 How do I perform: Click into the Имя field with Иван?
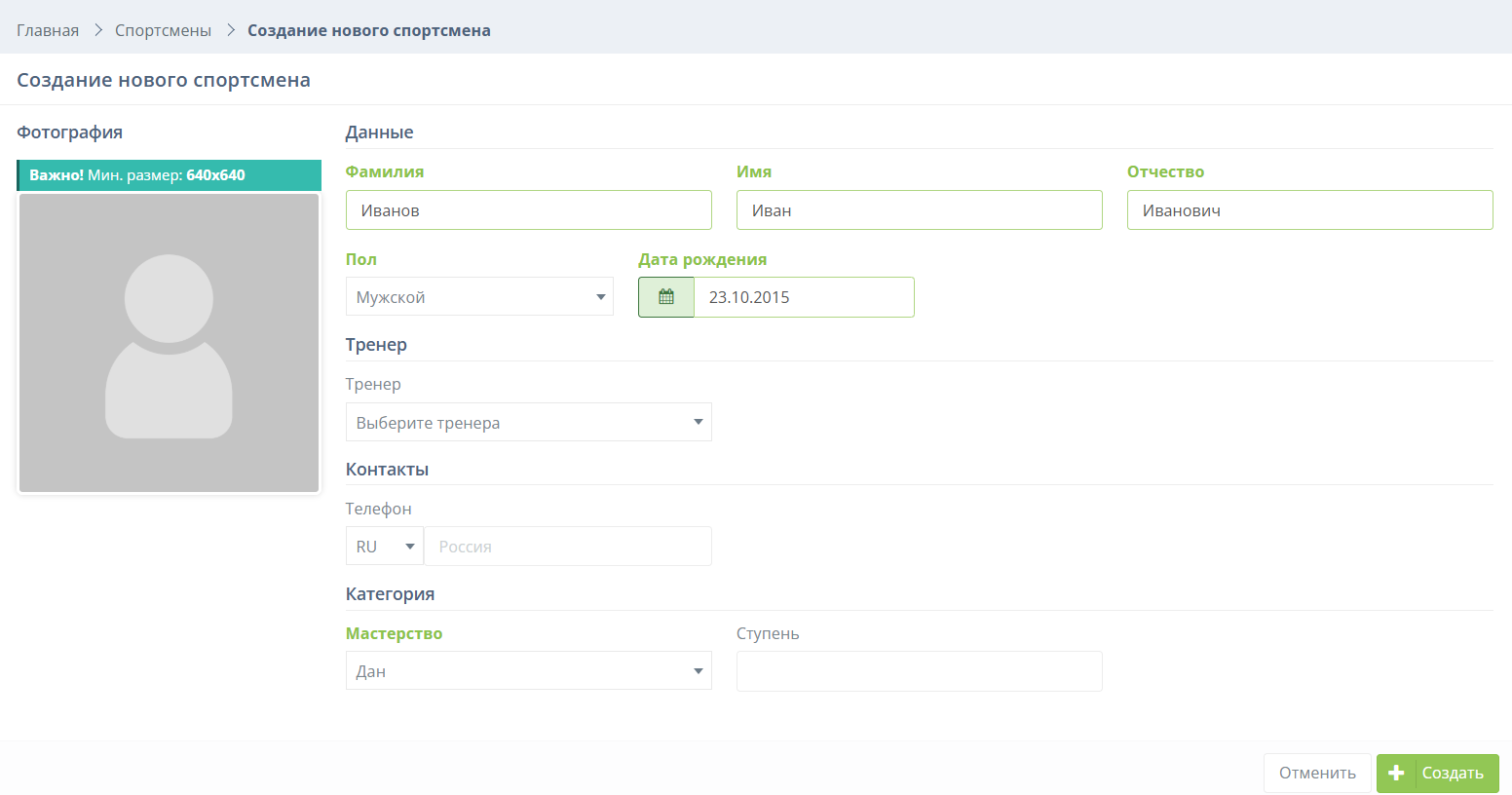(x=919, y=210)
